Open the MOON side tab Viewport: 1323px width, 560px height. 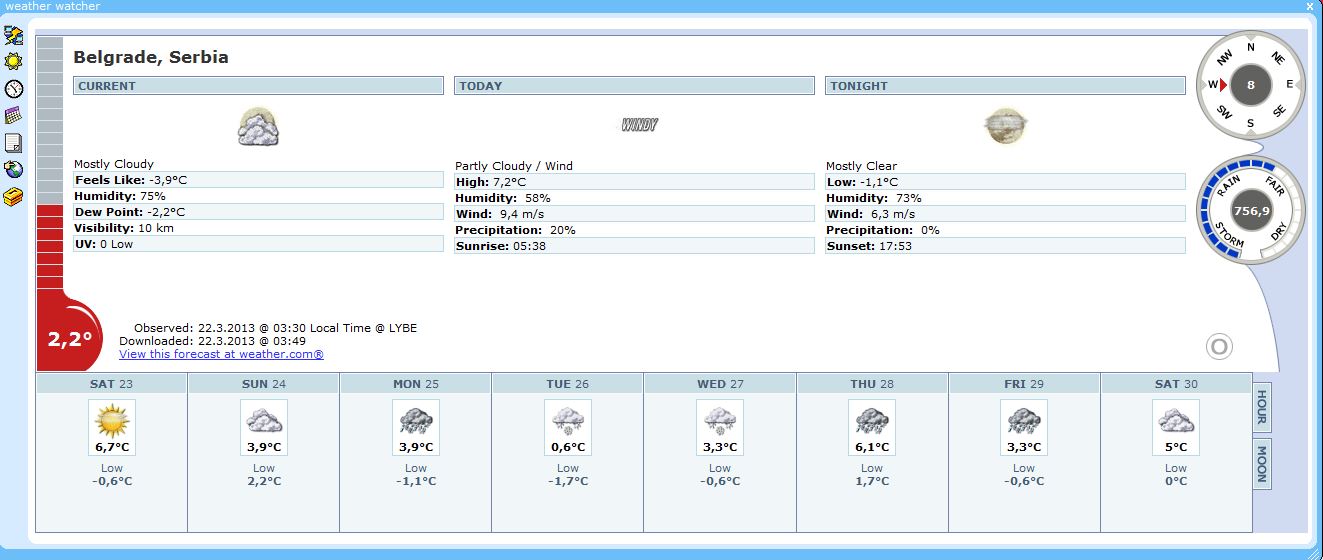point(1262,464)
